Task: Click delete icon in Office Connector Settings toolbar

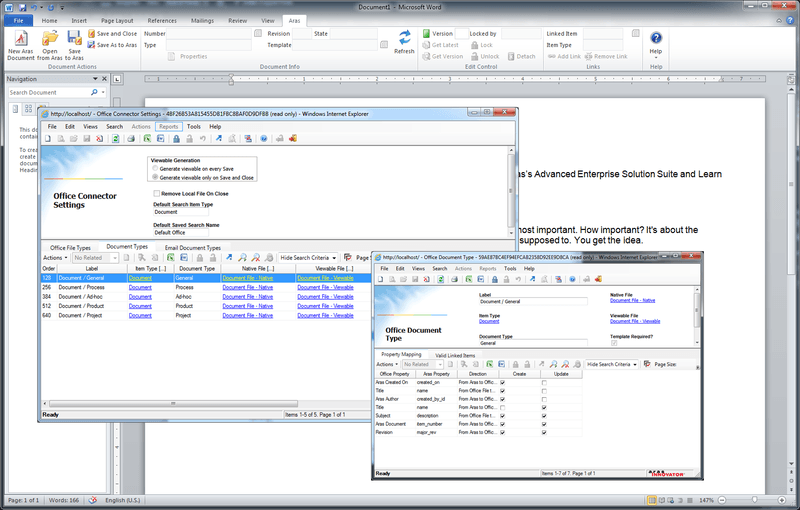Action: pyautogui.click(x=99, y=139)
